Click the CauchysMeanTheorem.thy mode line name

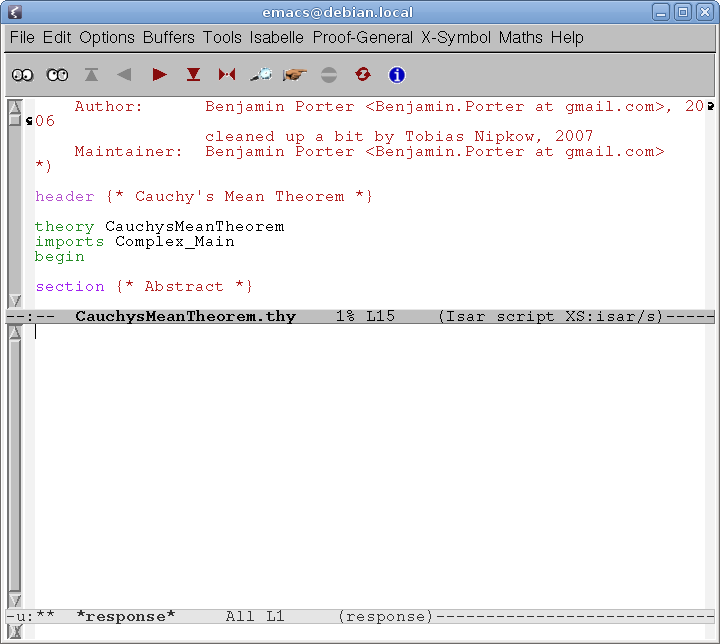pyautogui.click(x=185, y=317)
